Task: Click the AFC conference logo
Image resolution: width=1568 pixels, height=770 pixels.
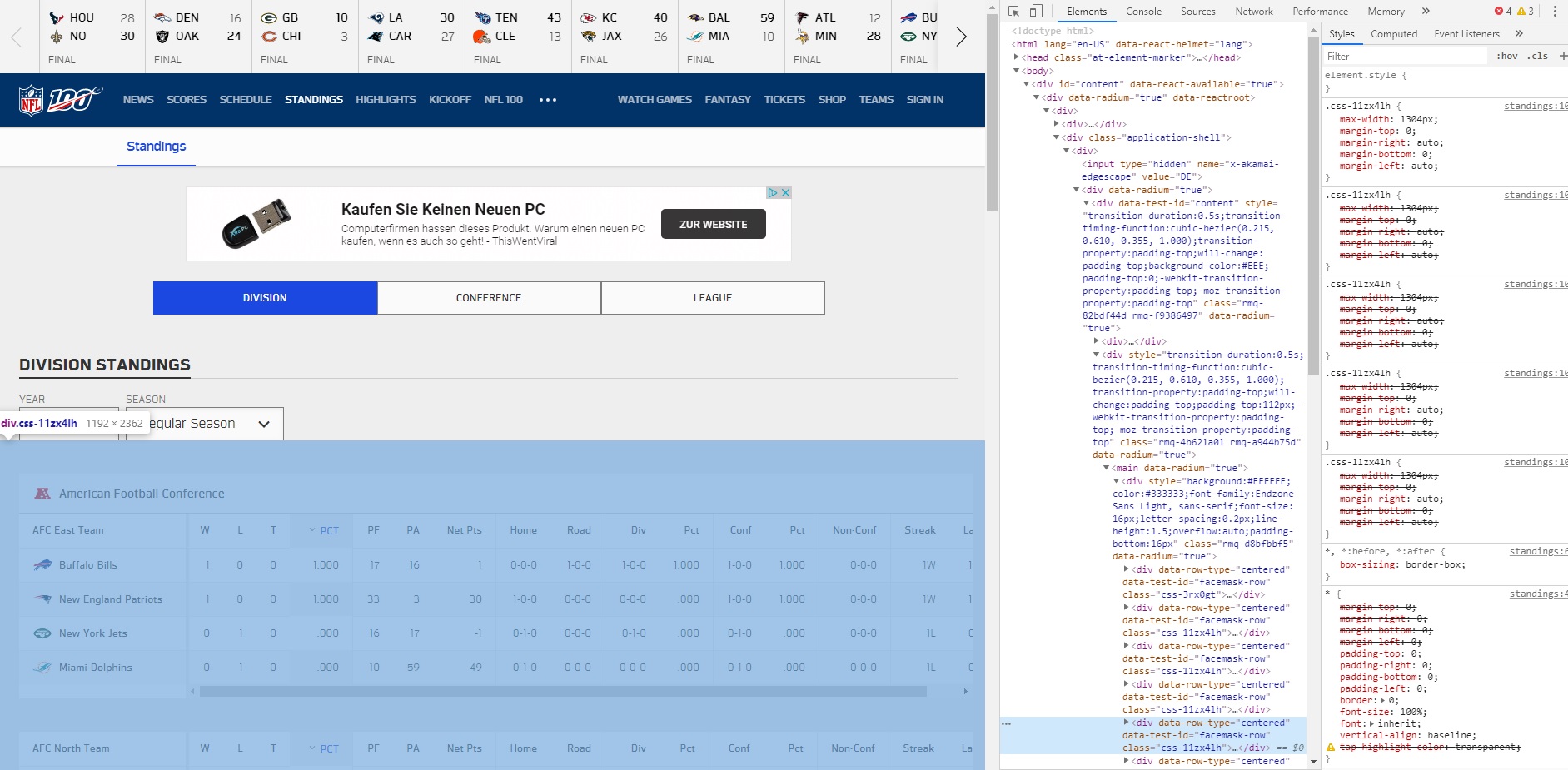Action: coord(42,494)
